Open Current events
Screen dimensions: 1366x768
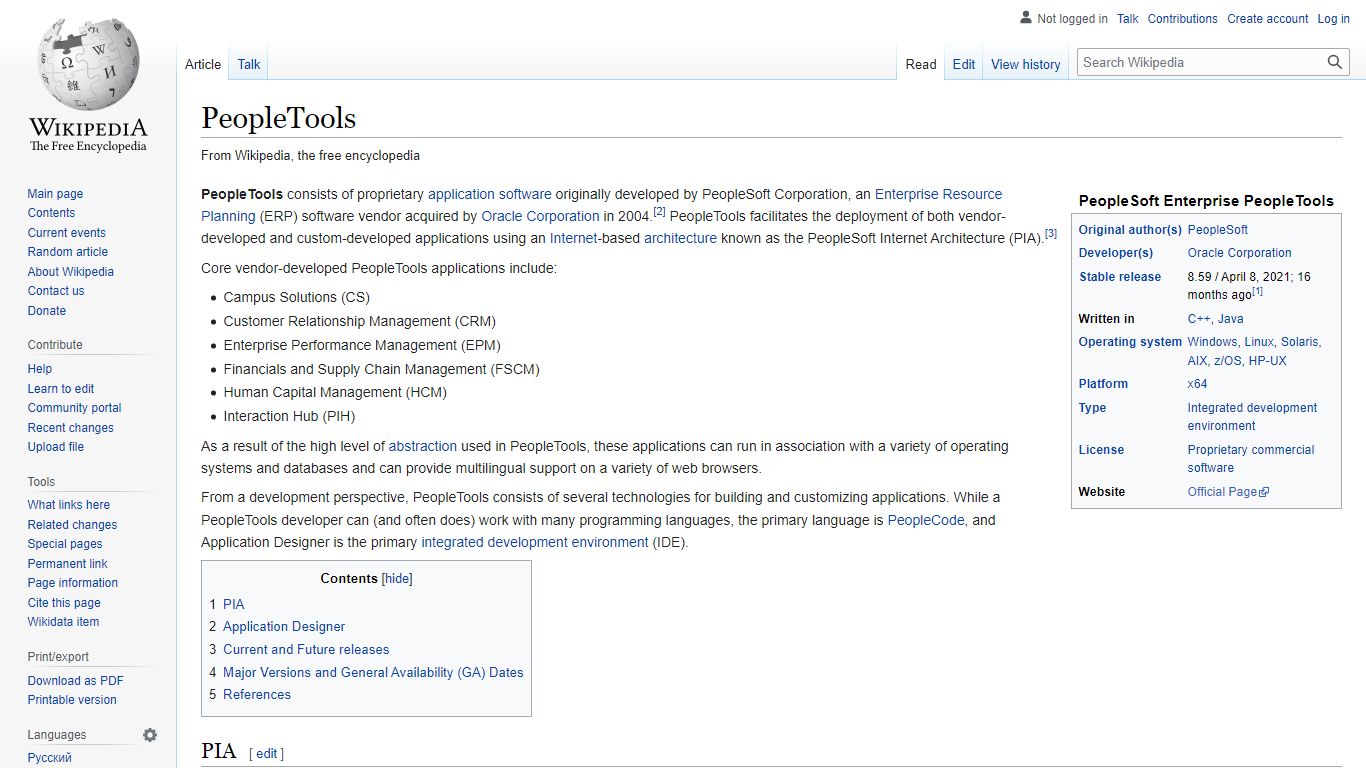66,233
